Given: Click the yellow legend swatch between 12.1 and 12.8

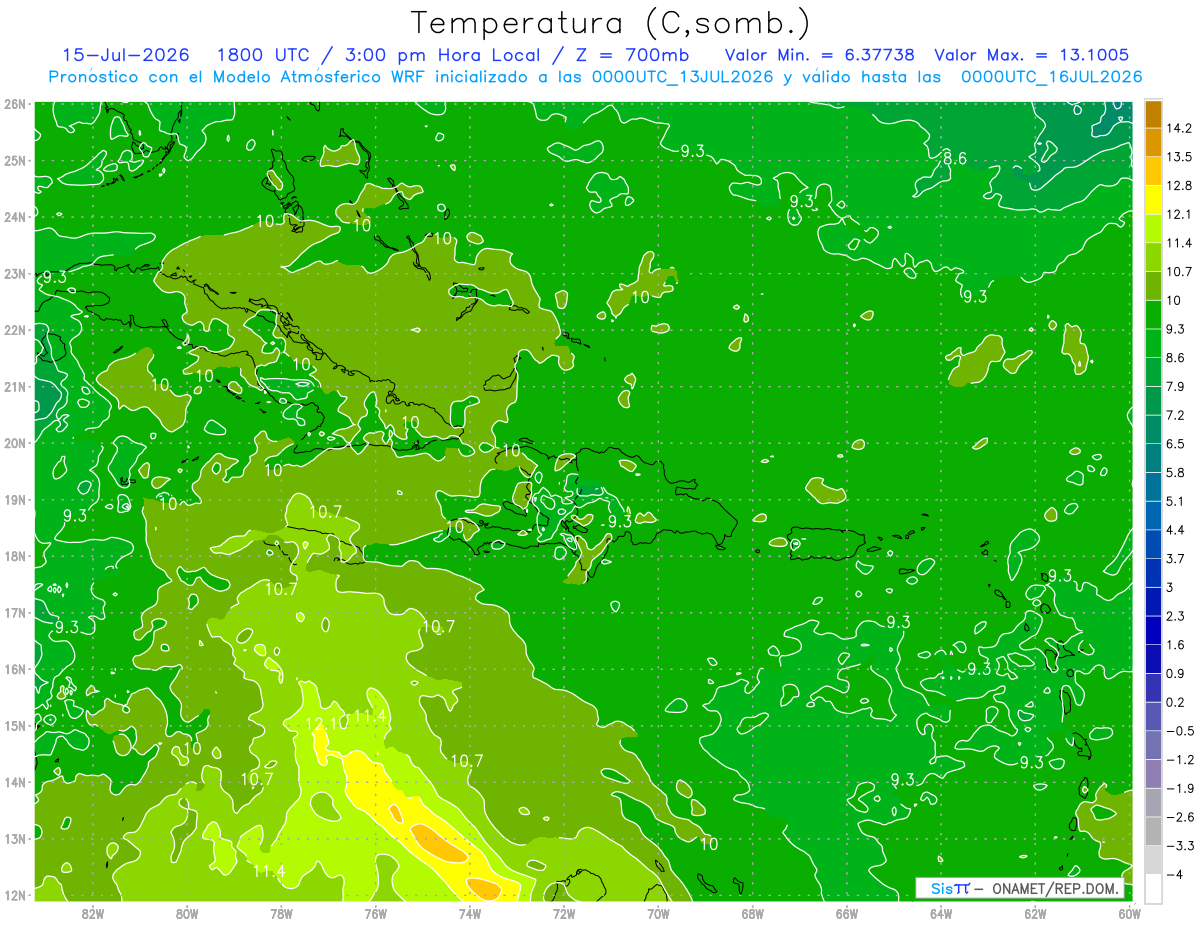Looking at the screenshot, I should pyautogui.click(x=1153, y=199).
